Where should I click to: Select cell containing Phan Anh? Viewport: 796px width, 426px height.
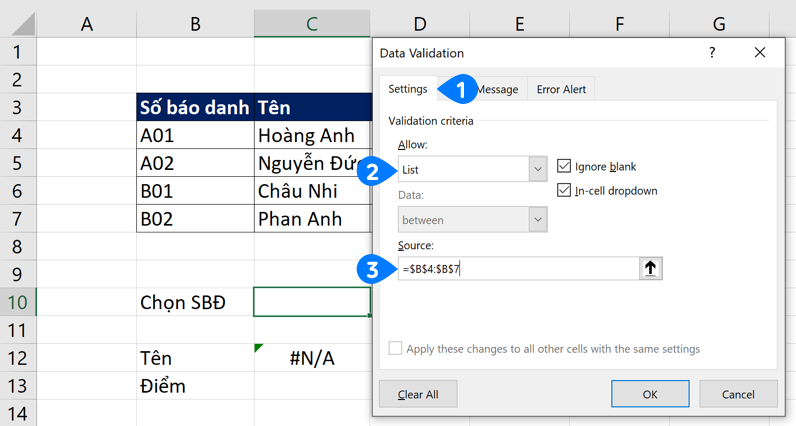313,219
